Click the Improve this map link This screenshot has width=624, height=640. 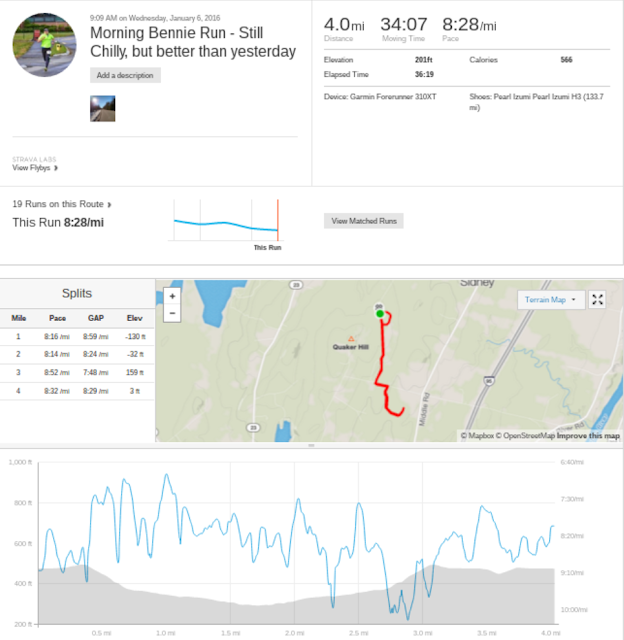click(588, 436)
